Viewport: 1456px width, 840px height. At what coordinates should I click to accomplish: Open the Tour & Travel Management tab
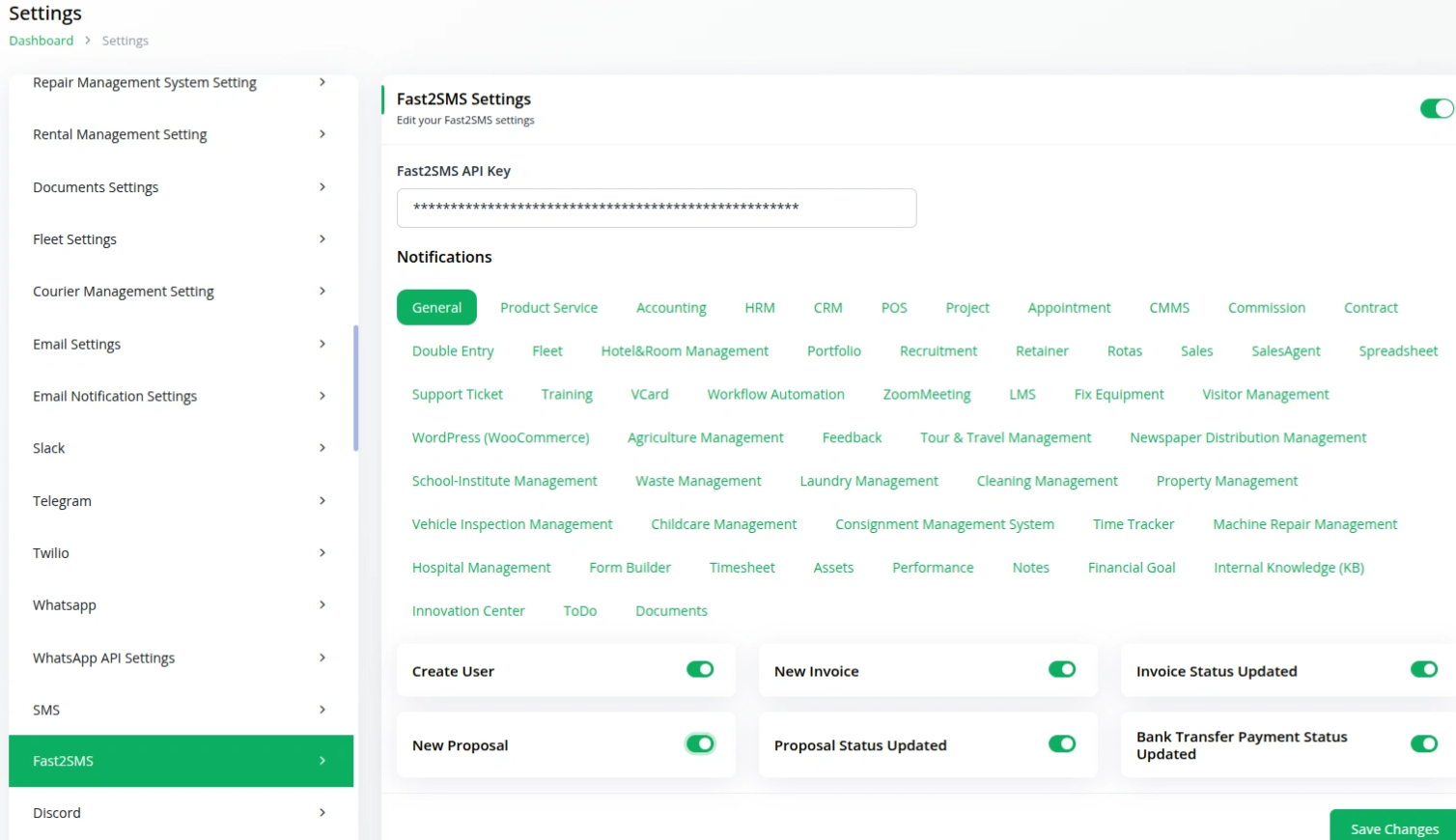click(1005, 437)
